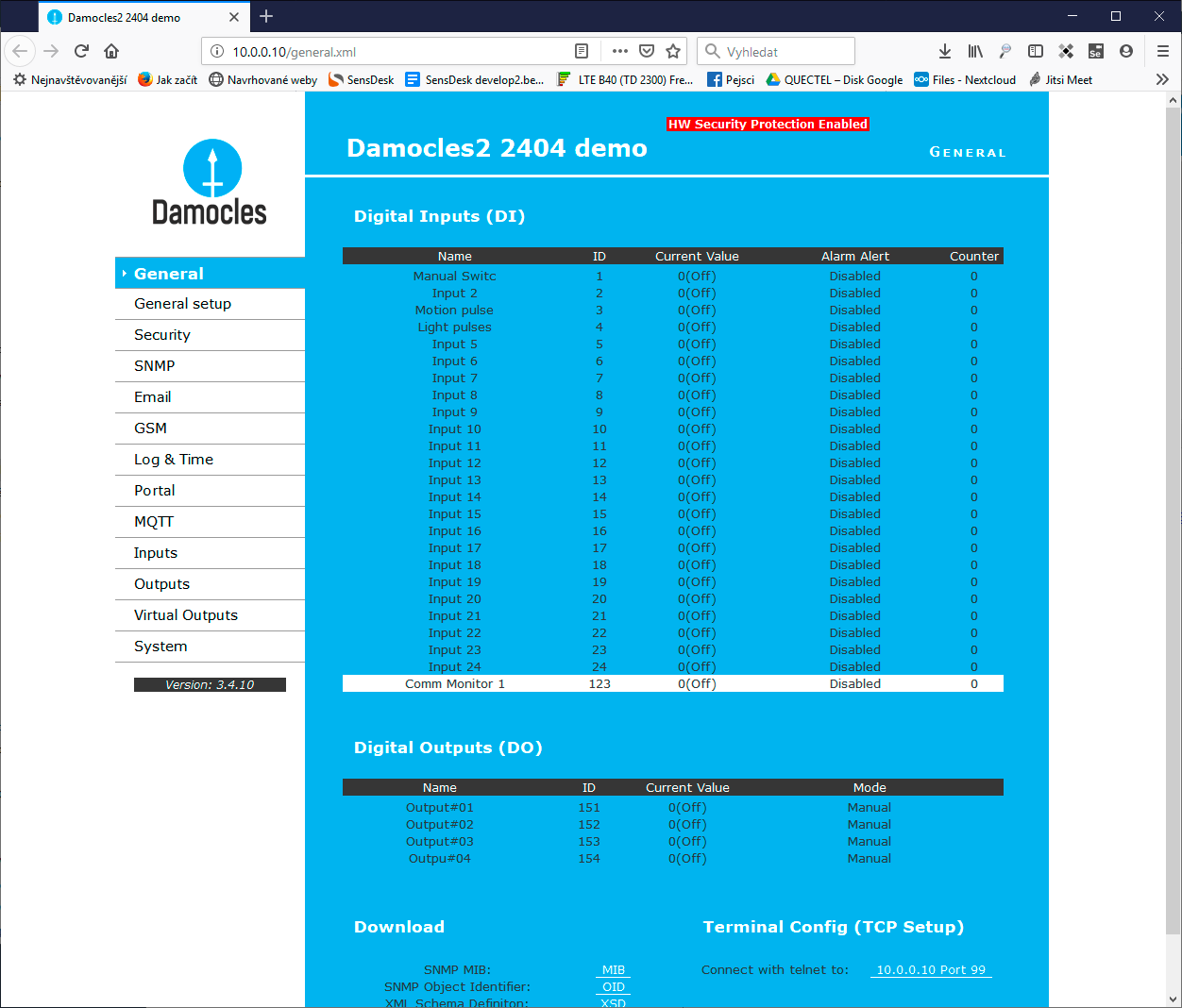Viewport: 1182px width, 1008px height.
Task: Open the Jitsi Meet bookmark
Action: [x=1060, y=79]
